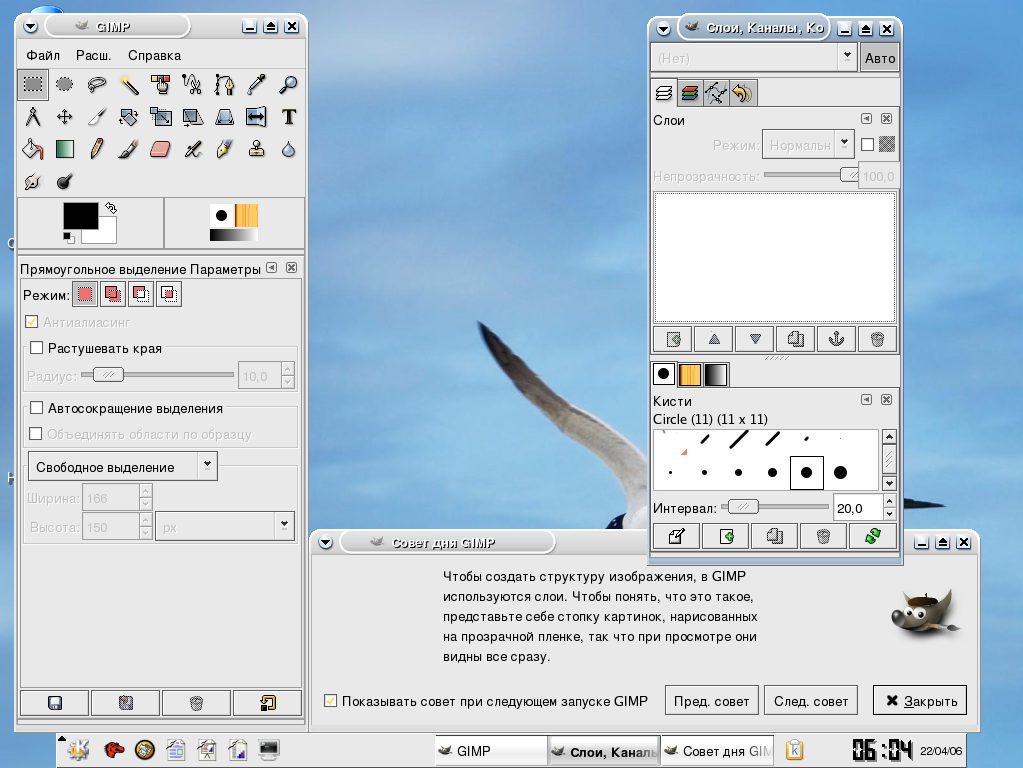Select the Airbrush tool

tap(192, 149)
